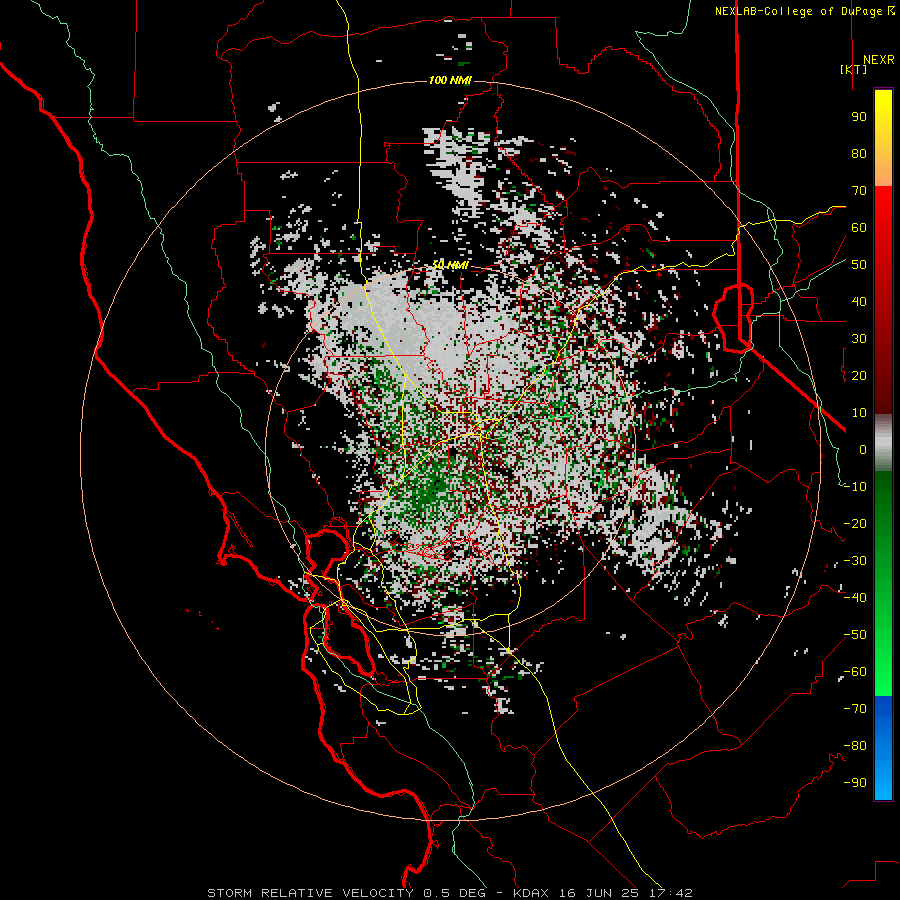Click the 30 value on velocity scale
The height and width of the screenshot is (900, 900).
point(859,339)
